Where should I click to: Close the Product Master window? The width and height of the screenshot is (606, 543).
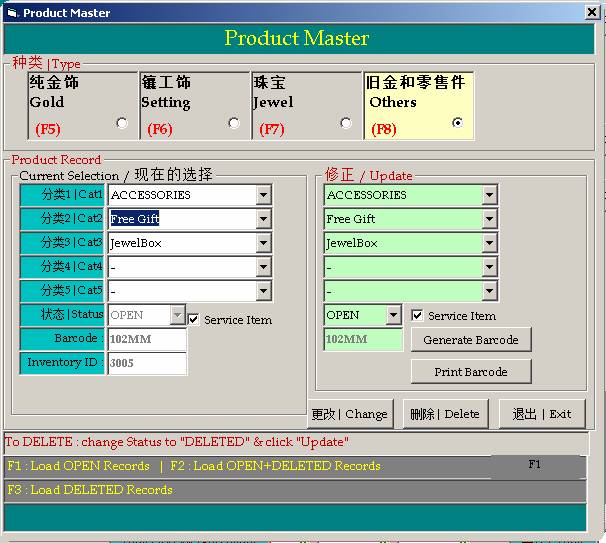(592, 13)
